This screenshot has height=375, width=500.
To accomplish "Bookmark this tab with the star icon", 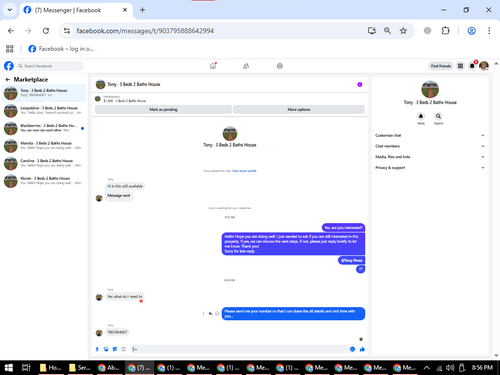I will click(x=403, y=31).
